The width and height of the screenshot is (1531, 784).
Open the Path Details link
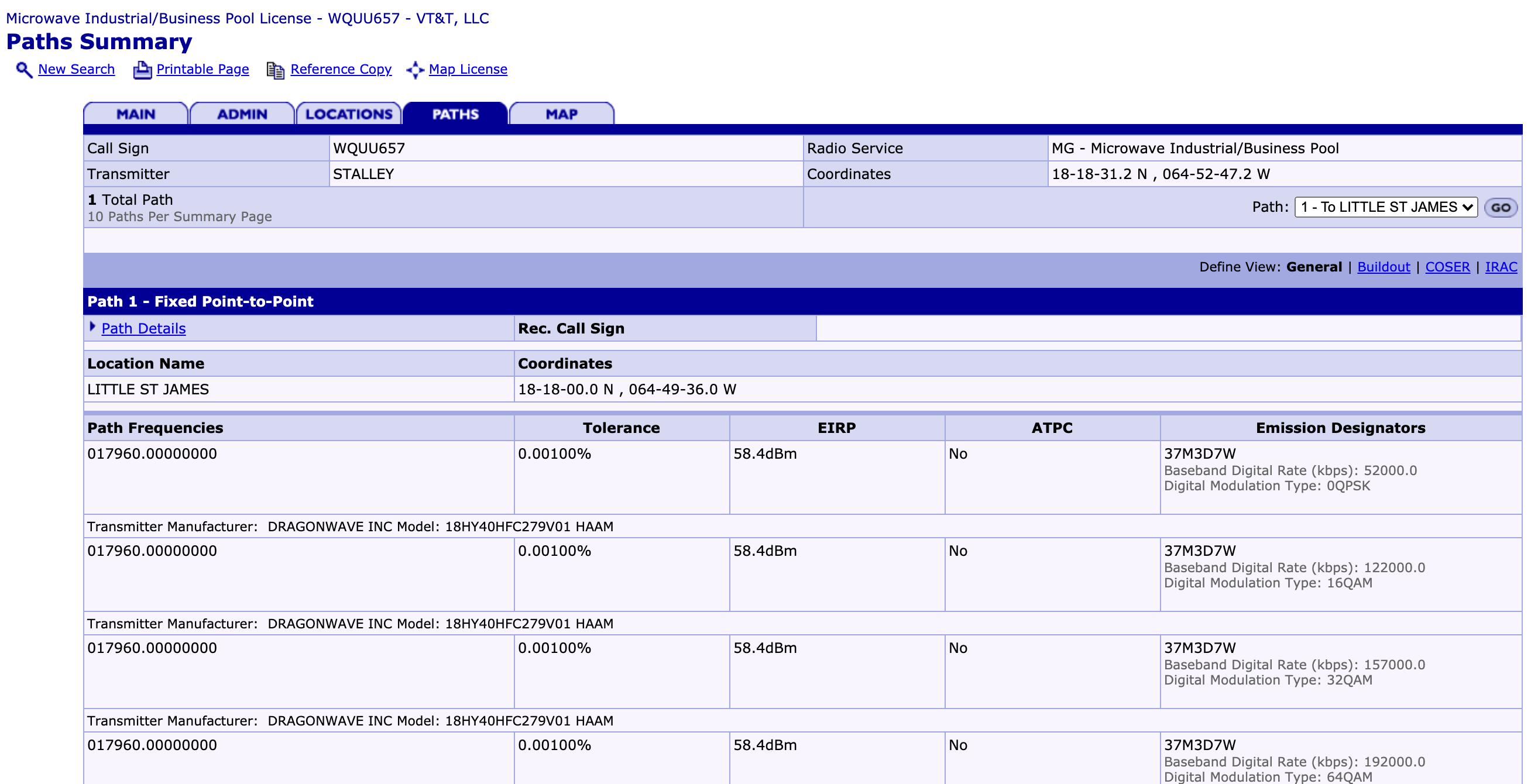(143, 328)
